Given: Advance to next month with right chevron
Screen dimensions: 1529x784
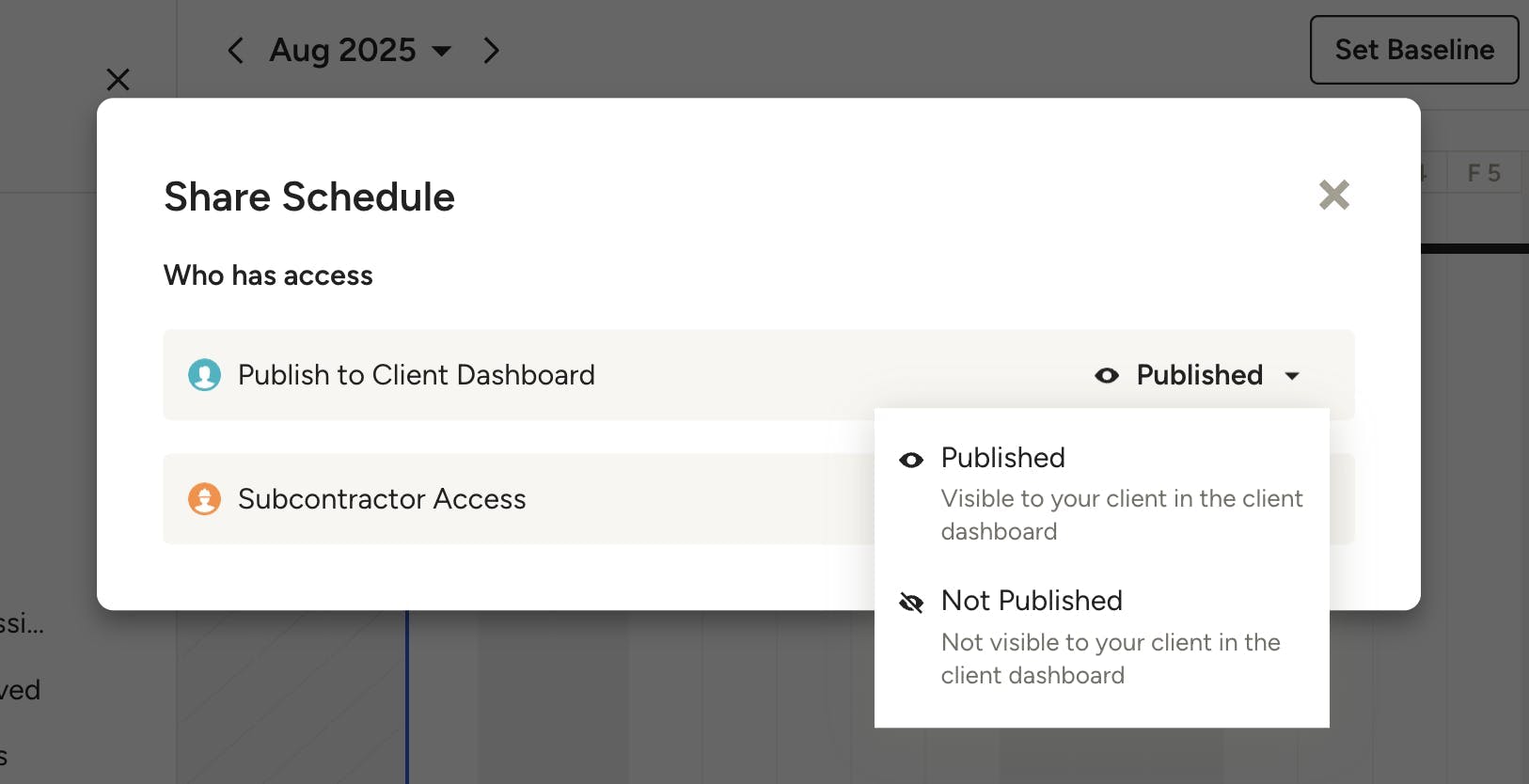Looking at the screenshot, I should tap(491, 51).
